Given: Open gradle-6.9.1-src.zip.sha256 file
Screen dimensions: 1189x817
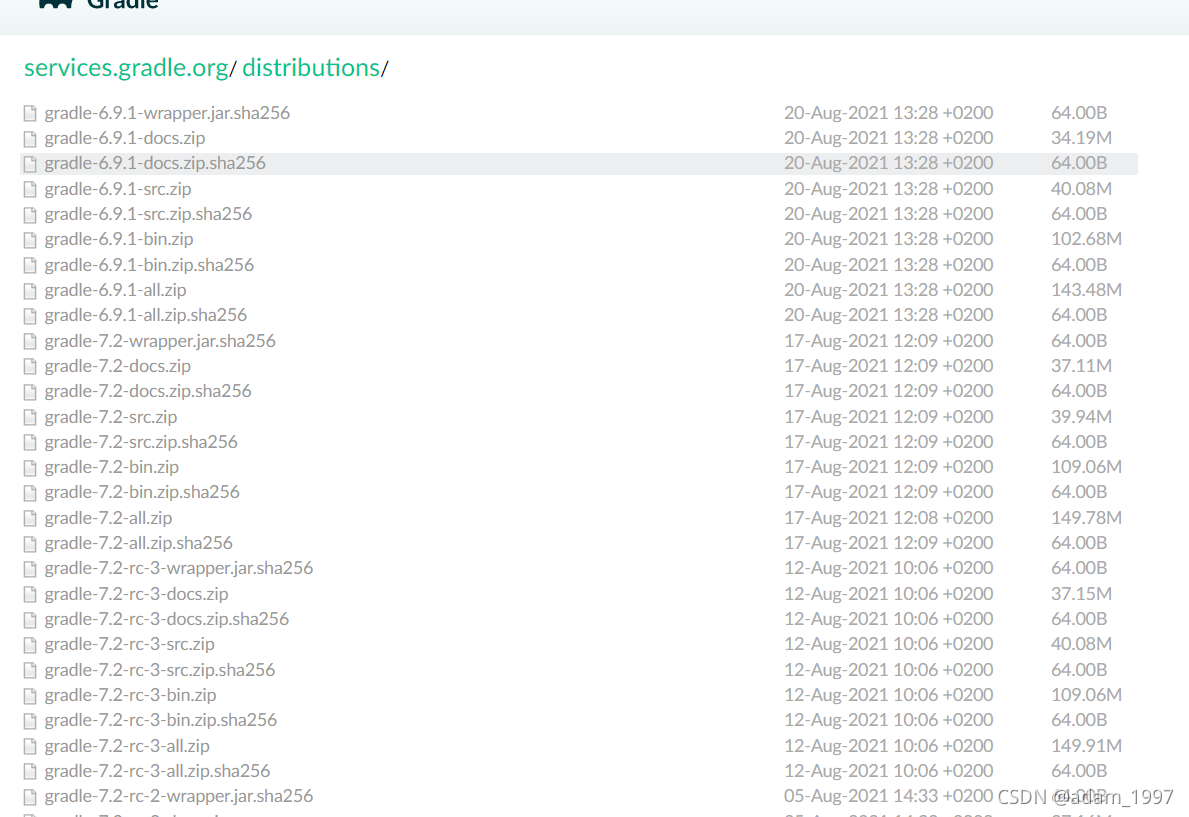Looking at the screenshot, I should click(148, 214).
